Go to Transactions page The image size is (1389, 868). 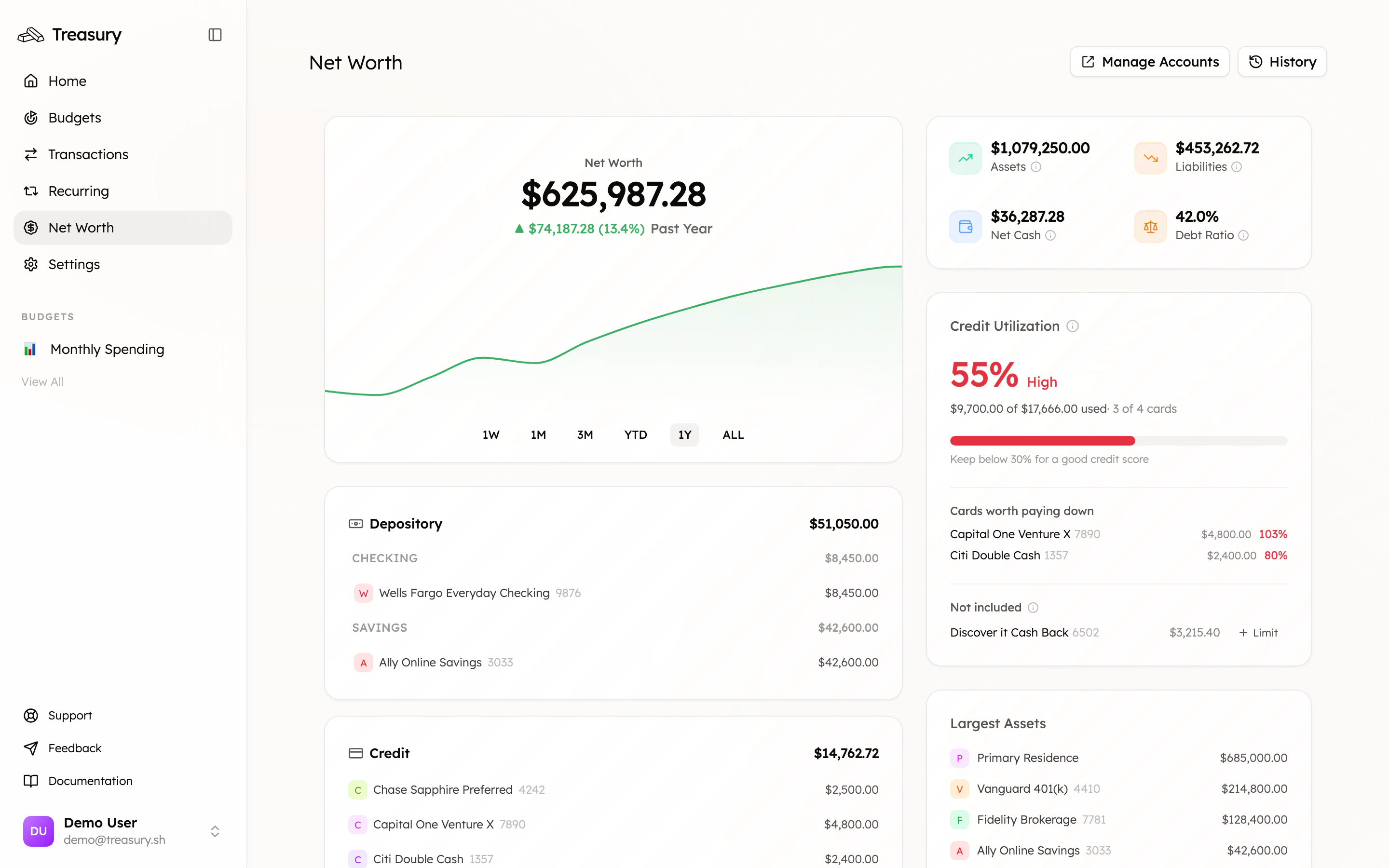(123, 154)
